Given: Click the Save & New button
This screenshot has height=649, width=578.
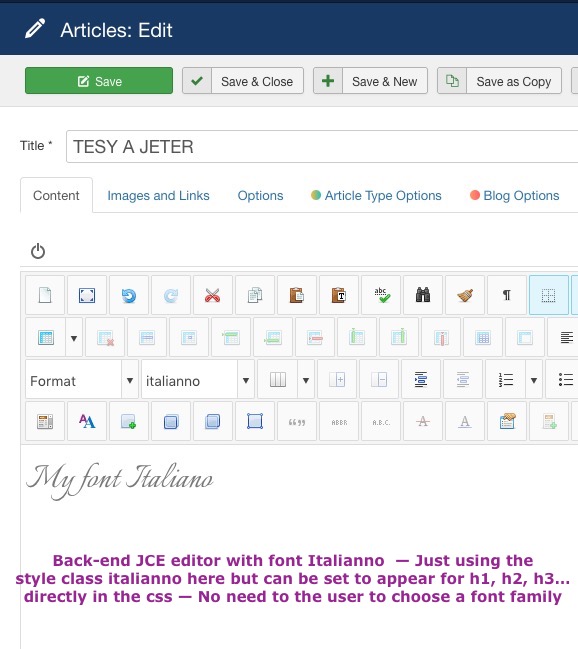Looking at the screenshot, I should 371,81.
